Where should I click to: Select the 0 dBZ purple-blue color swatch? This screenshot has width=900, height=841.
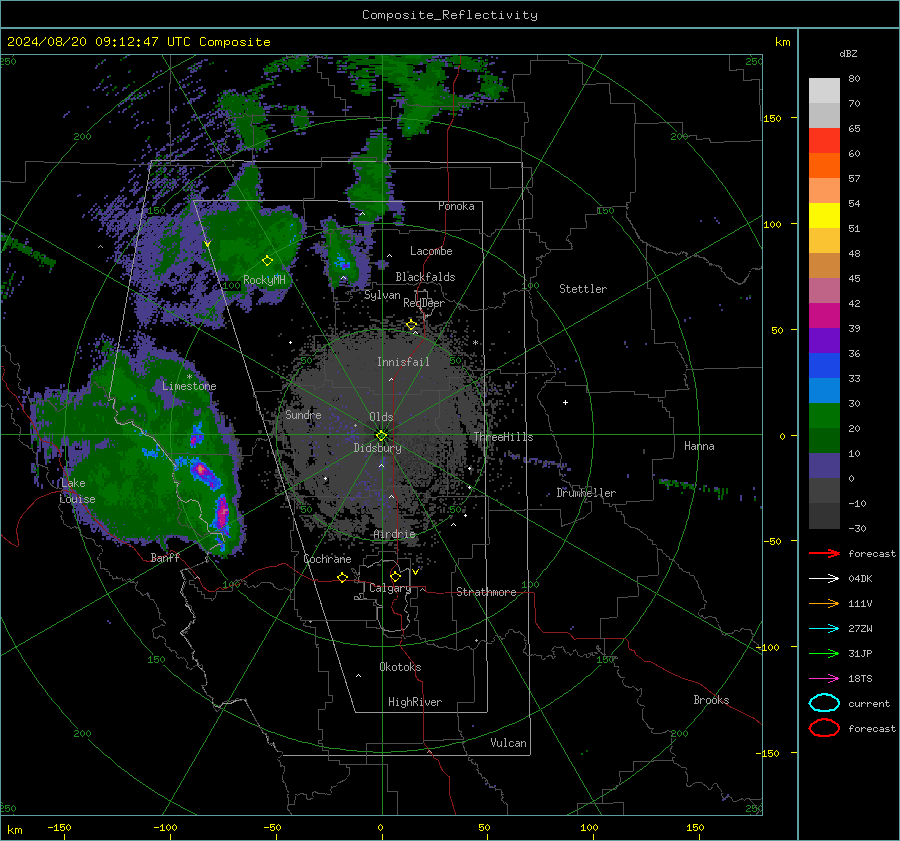click(824, 466)
